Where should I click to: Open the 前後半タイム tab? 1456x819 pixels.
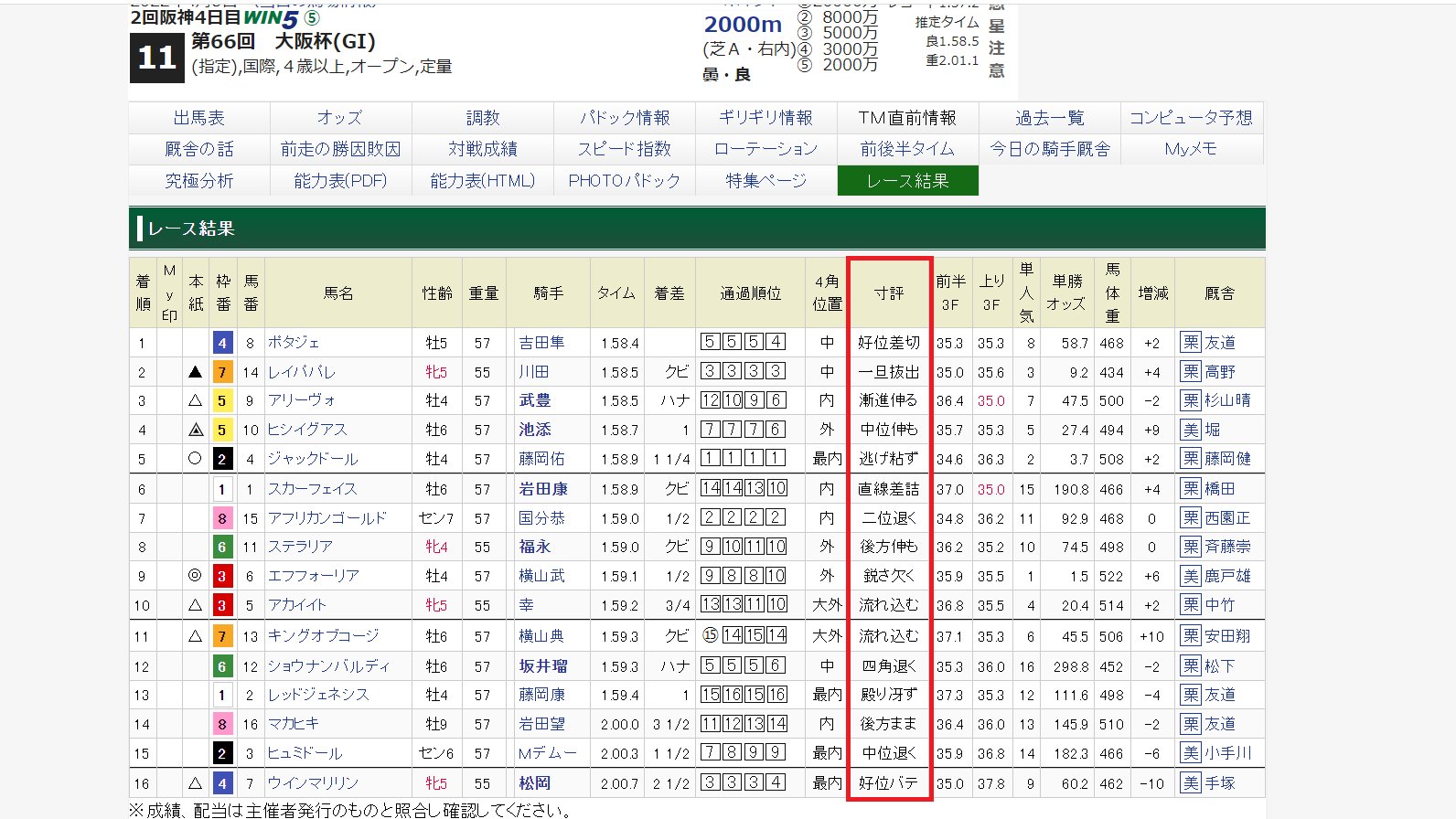click(908, 149)
